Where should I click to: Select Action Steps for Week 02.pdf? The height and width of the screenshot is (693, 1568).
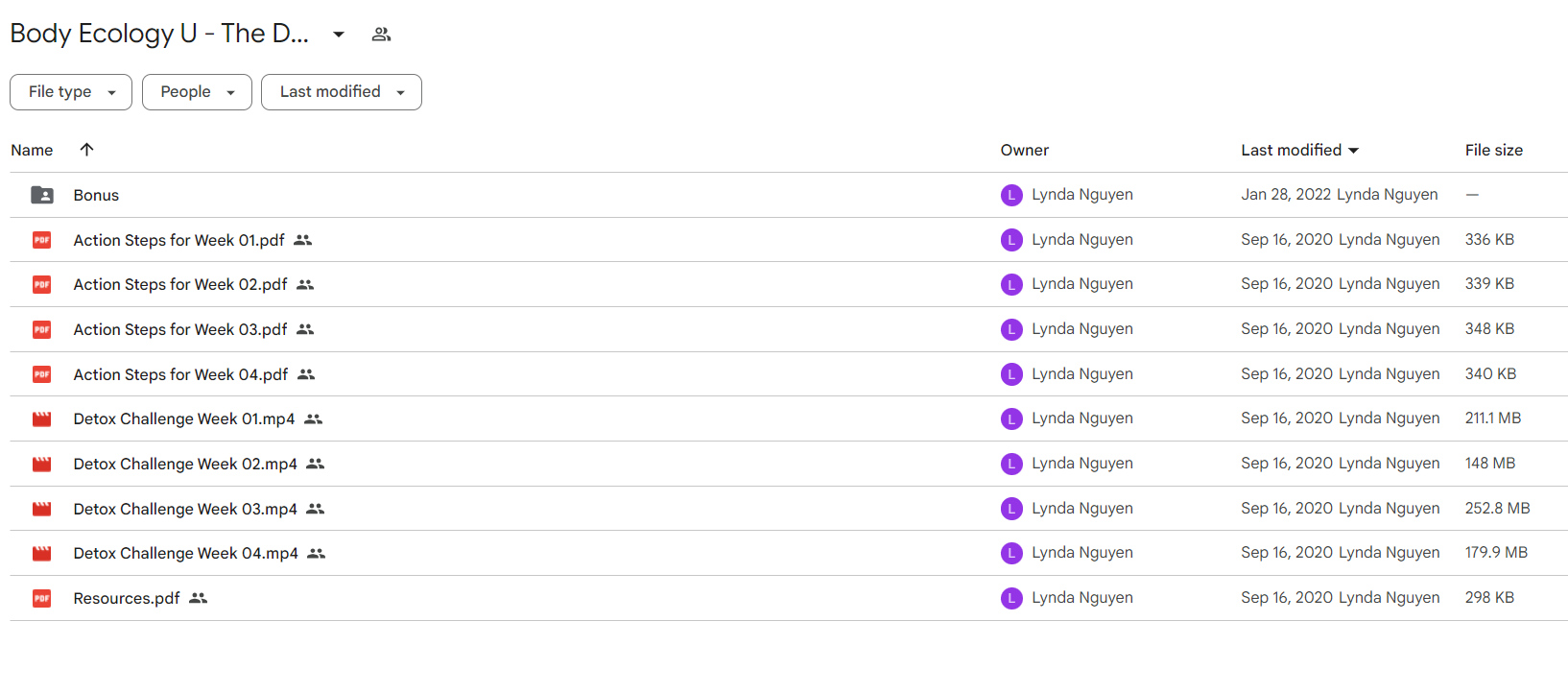coord(180,284)
